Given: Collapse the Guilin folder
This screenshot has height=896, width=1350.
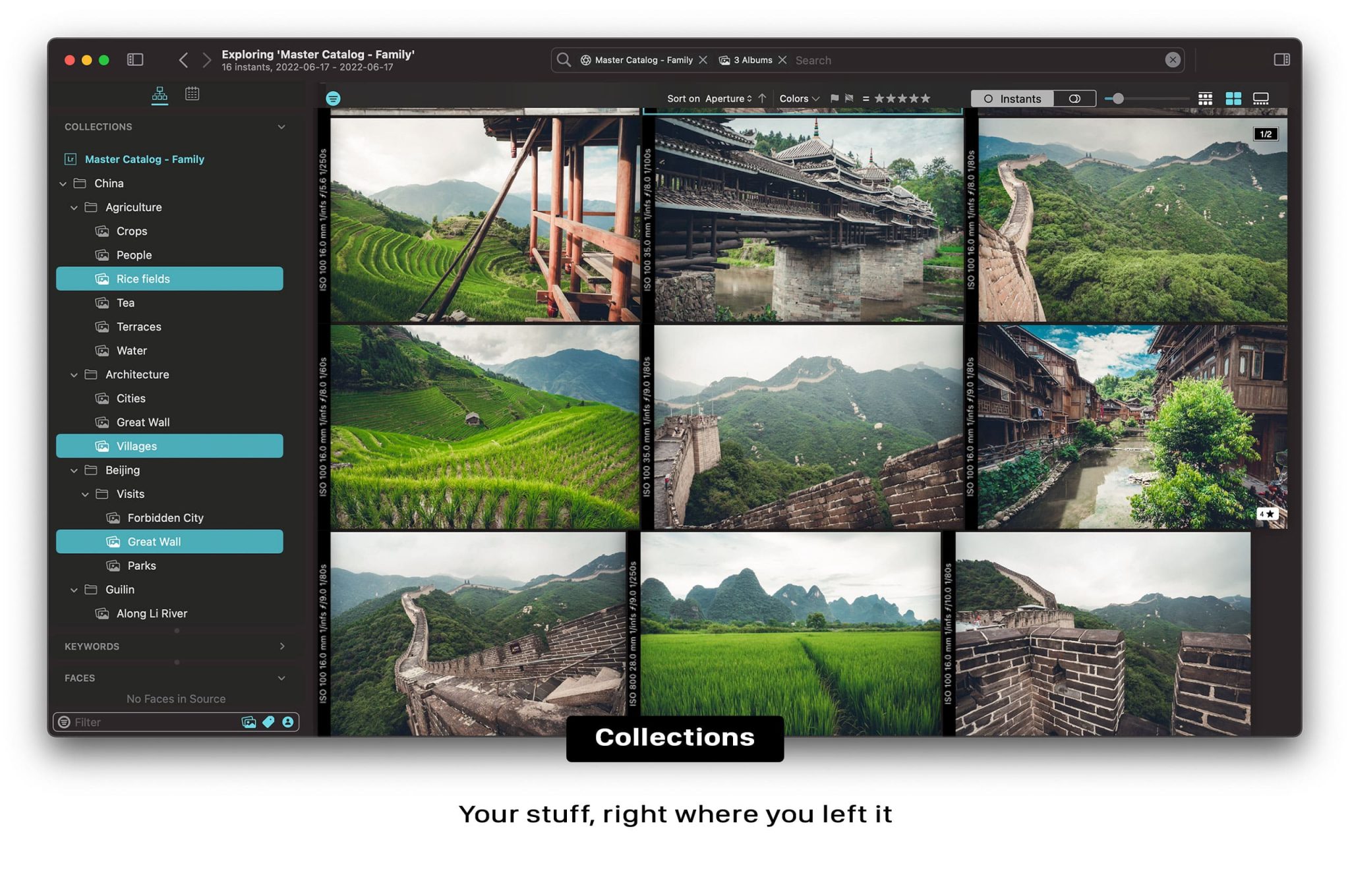Looking at the screenshot, I should pos(74,590).
